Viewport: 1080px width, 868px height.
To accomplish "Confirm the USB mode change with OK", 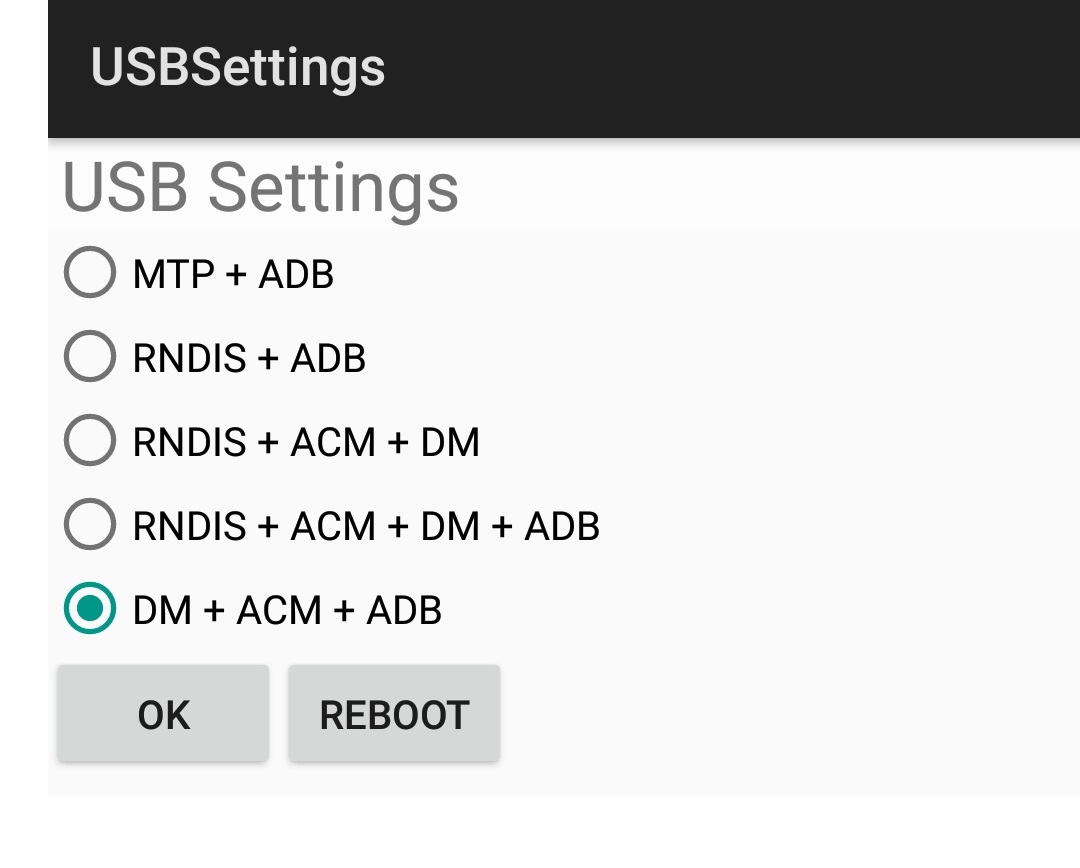I will (x=163, y=713).
